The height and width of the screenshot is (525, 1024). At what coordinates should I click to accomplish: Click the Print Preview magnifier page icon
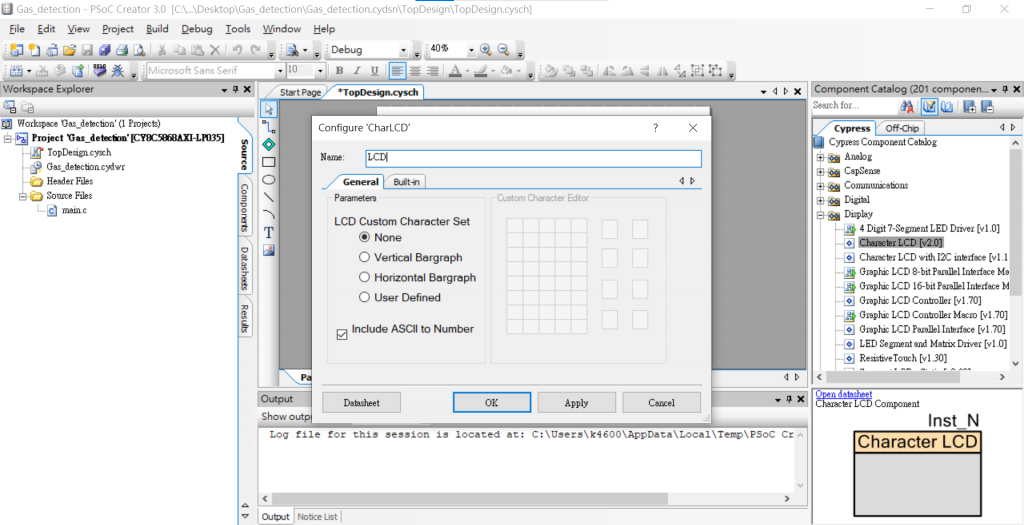pos(138,50)
